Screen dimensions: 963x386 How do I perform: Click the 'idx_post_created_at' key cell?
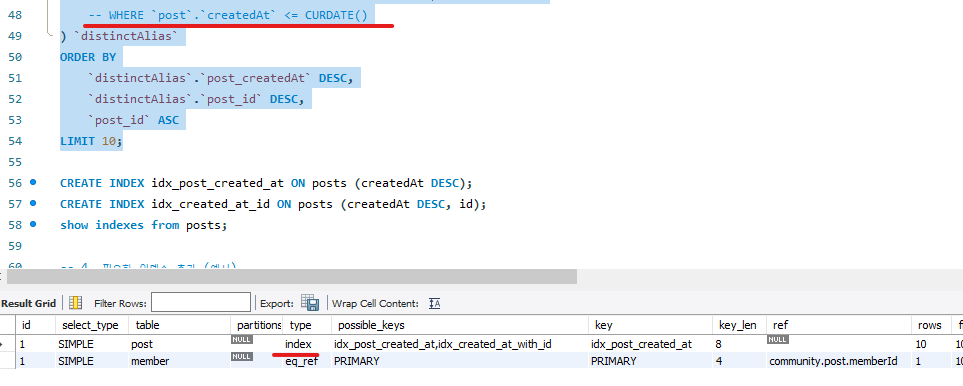(650, 344)
